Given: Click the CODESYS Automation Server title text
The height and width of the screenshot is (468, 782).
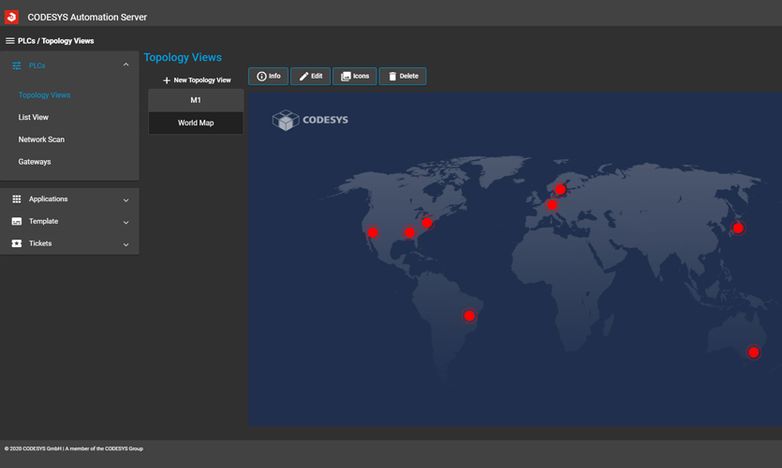Looking at the screenshot, I should [87, 17].
